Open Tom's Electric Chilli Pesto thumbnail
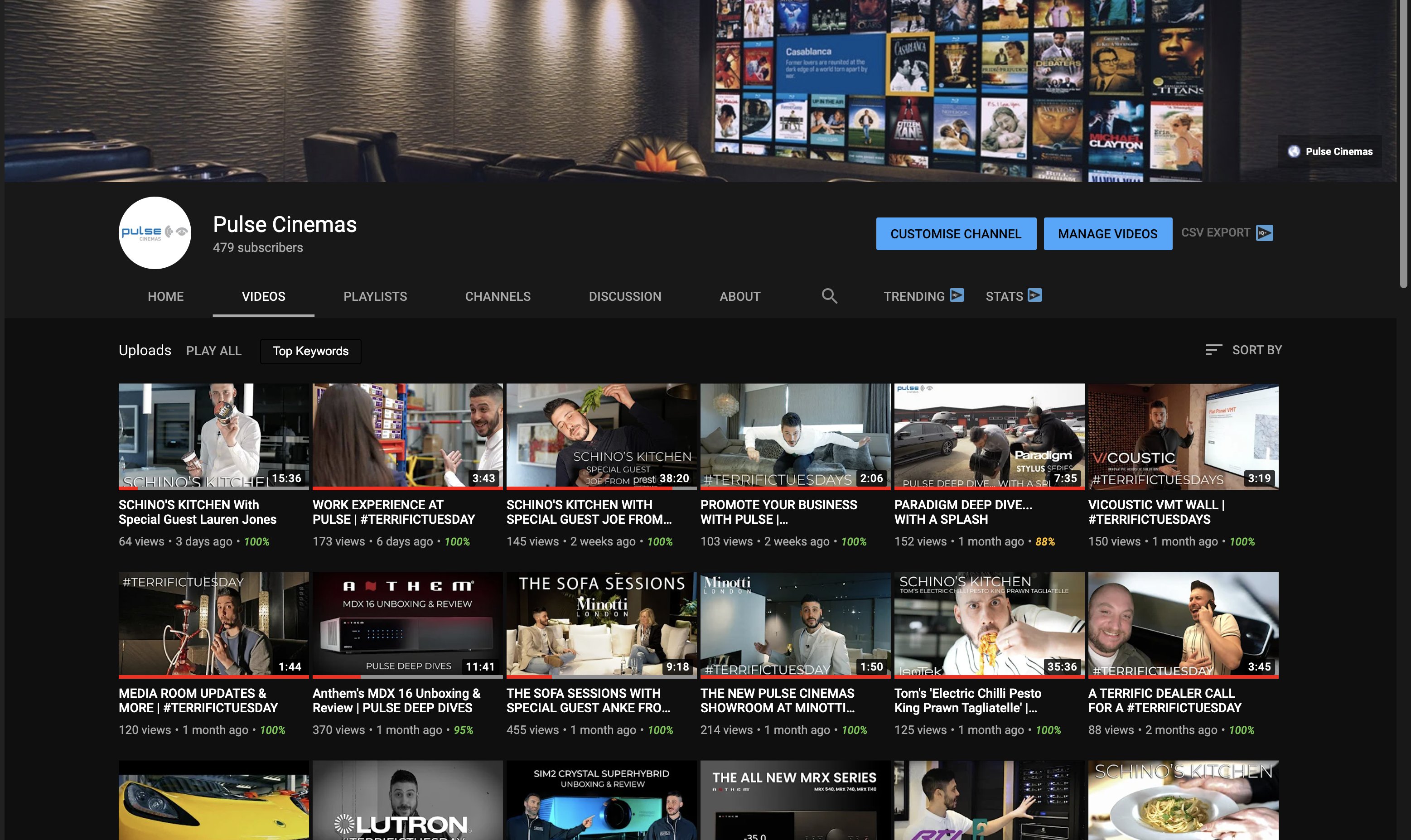The height and width of the screenshot is (840, 1411). 989,625
